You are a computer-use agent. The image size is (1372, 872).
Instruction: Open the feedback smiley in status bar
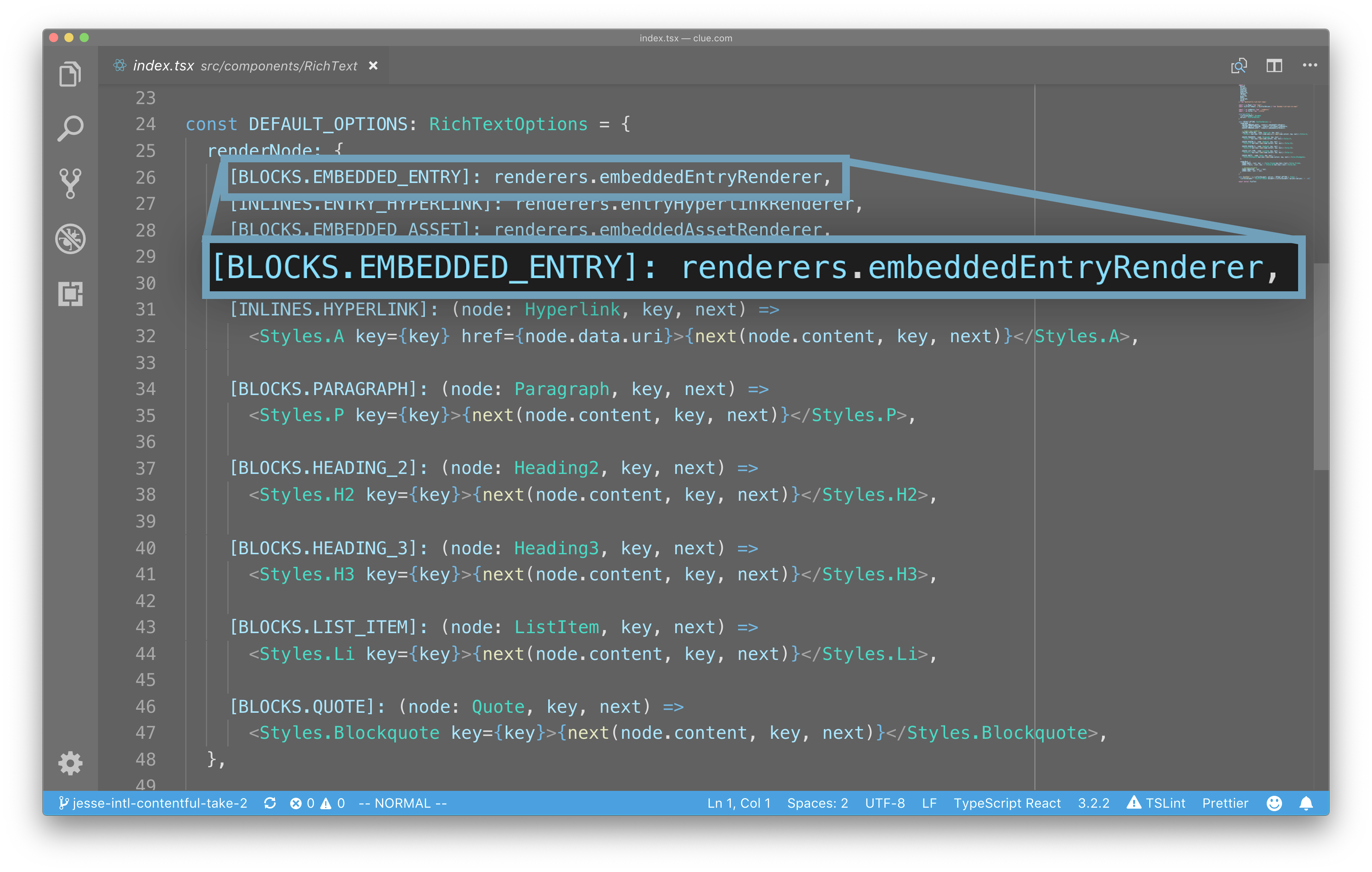1274,803
